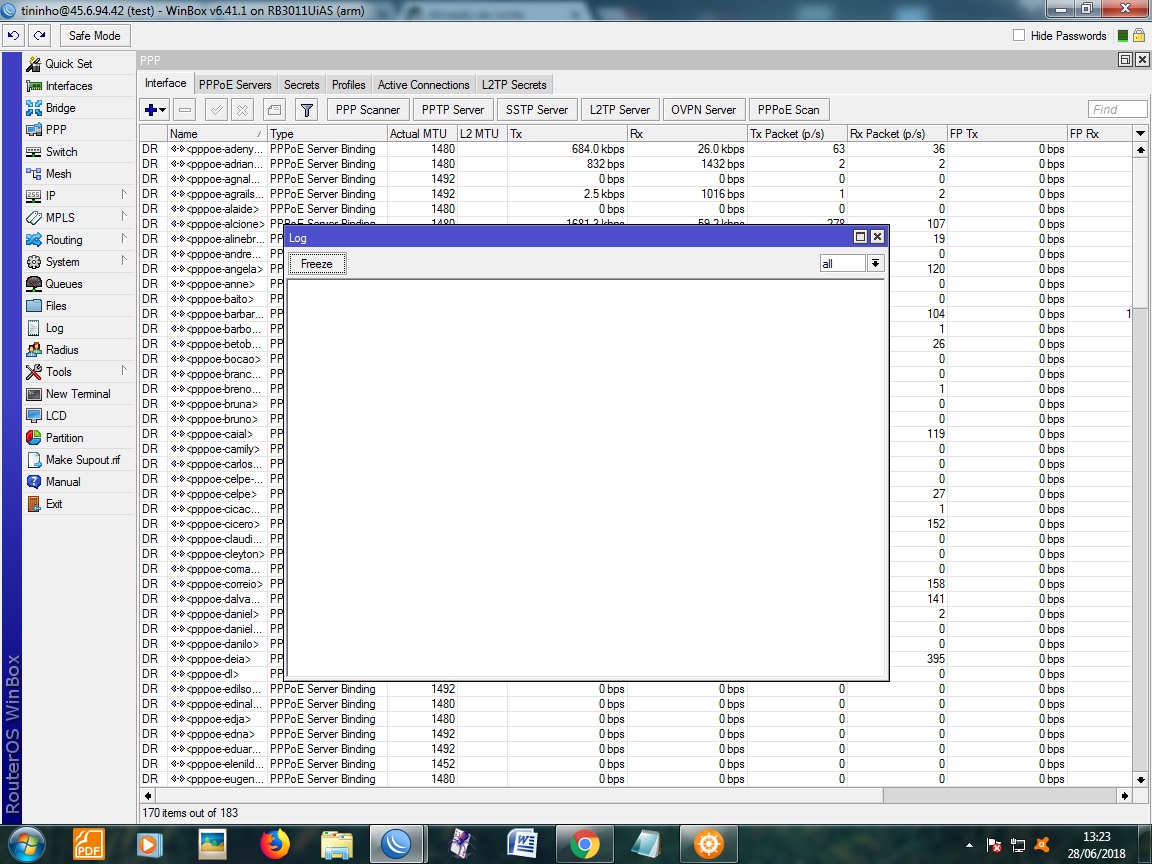Switch to the Interface tab
This screenshot has width=1152, height=864.
pyautogui.click(x=165, y=84)
